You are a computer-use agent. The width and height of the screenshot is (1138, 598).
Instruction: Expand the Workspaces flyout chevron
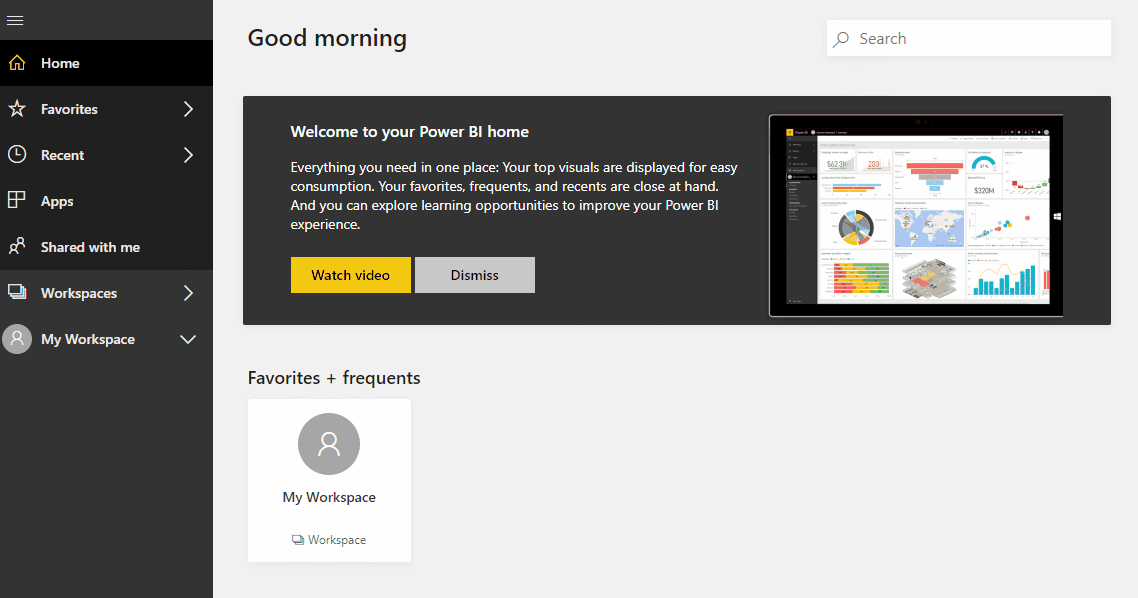(x=188, y=292)
